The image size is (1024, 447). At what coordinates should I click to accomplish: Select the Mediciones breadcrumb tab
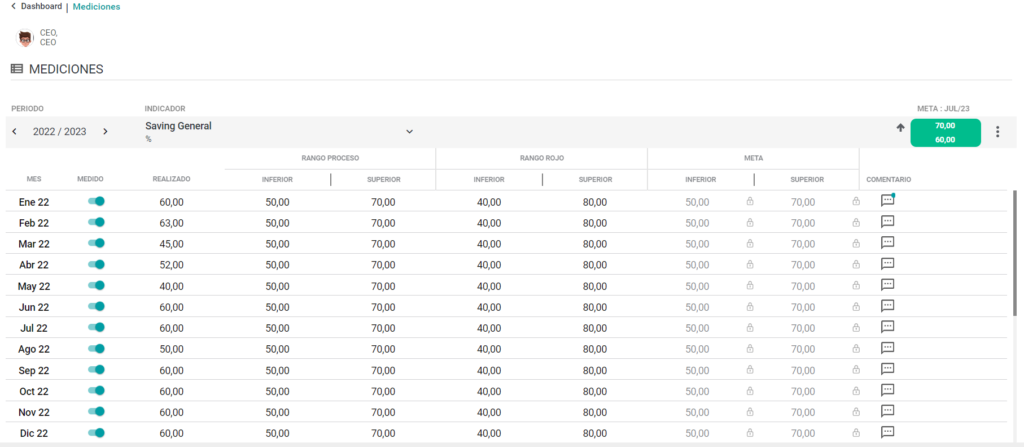[96, 7]
